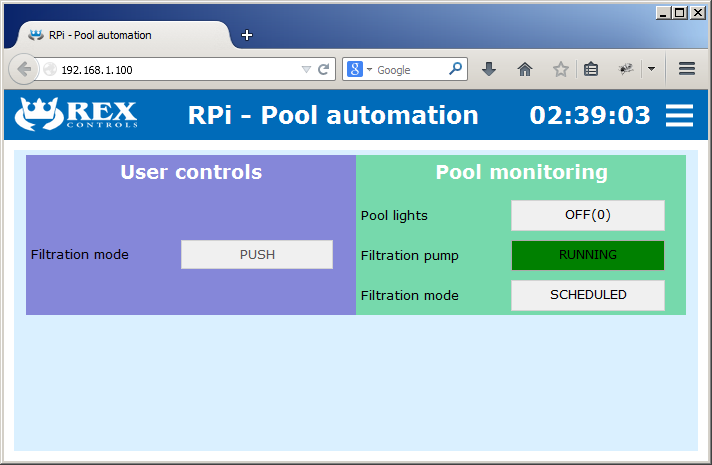The height and width of the screenshot is (465, 712).
Task: Show bookmarks list icon
Action: click(591, 69)
